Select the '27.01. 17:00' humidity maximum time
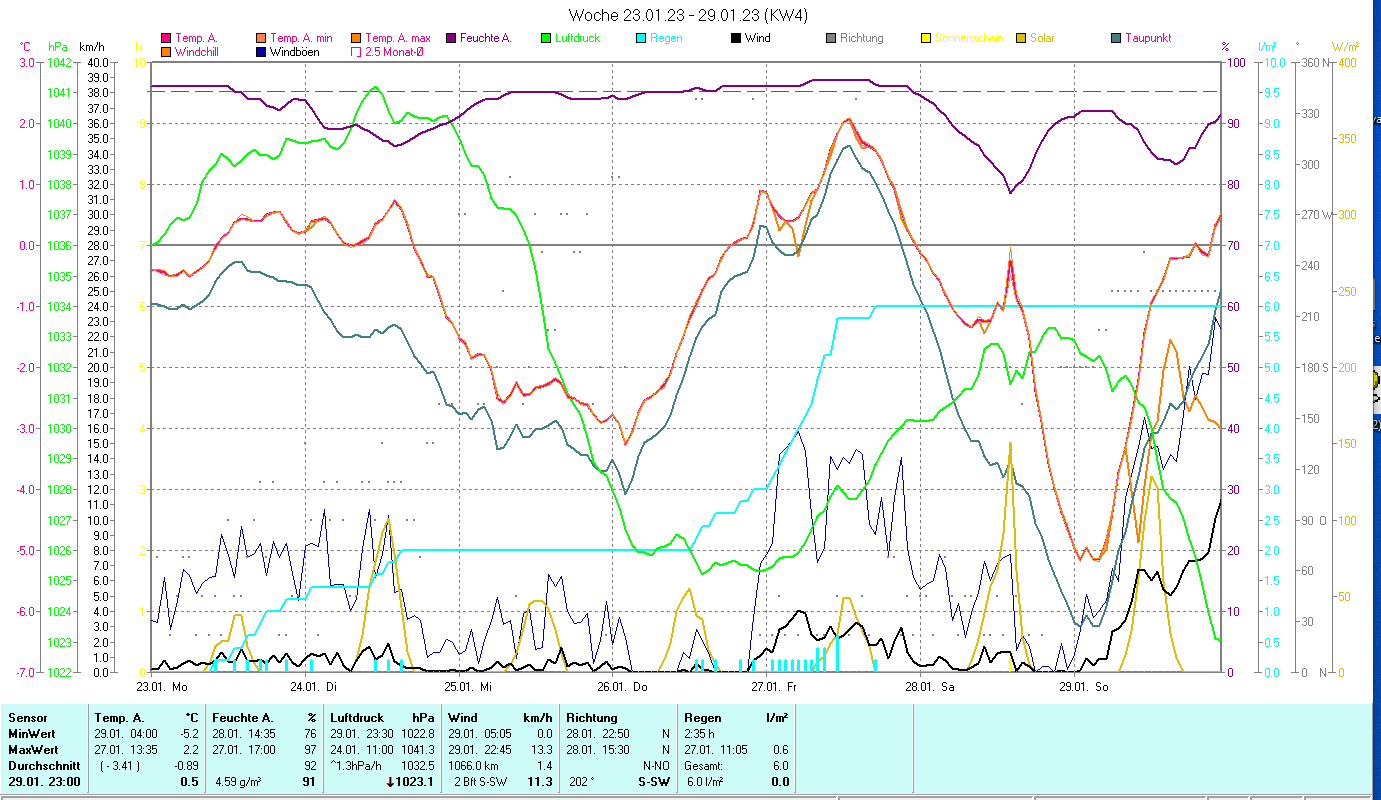The image size is (1381, 800). [244, 750]
